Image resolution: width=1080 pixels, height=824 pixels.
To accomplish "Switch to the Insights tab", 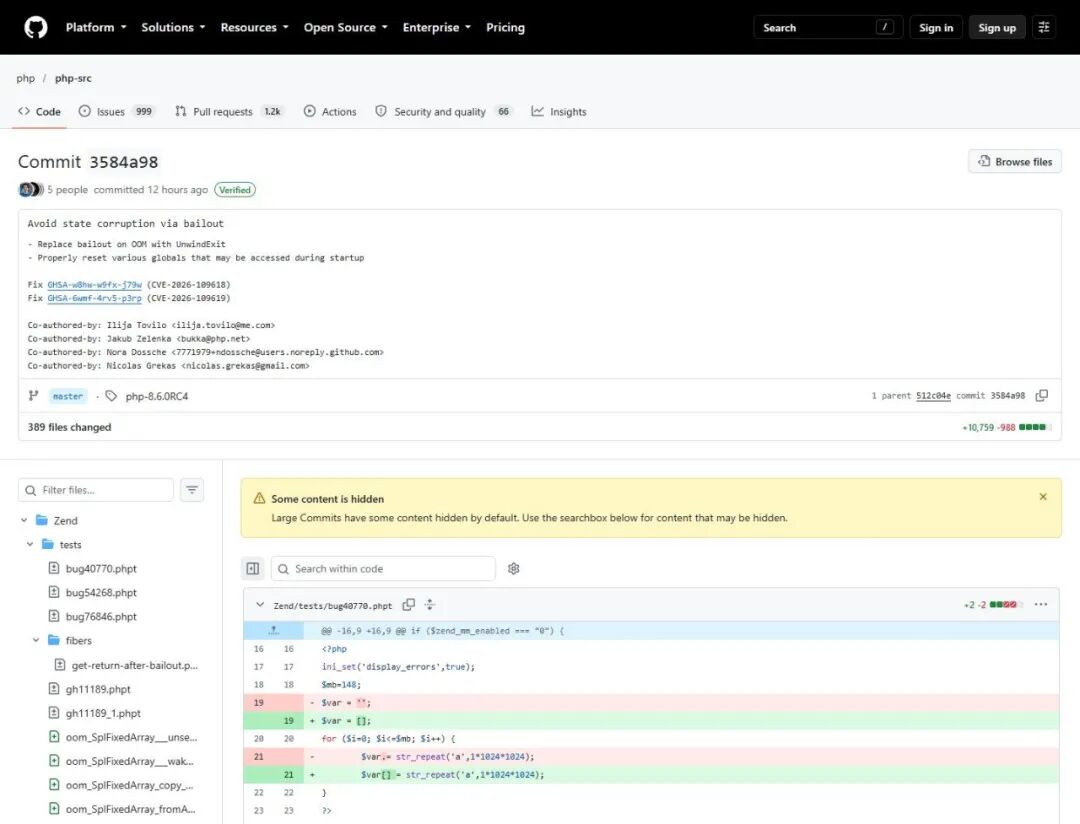I will point(559,112).
